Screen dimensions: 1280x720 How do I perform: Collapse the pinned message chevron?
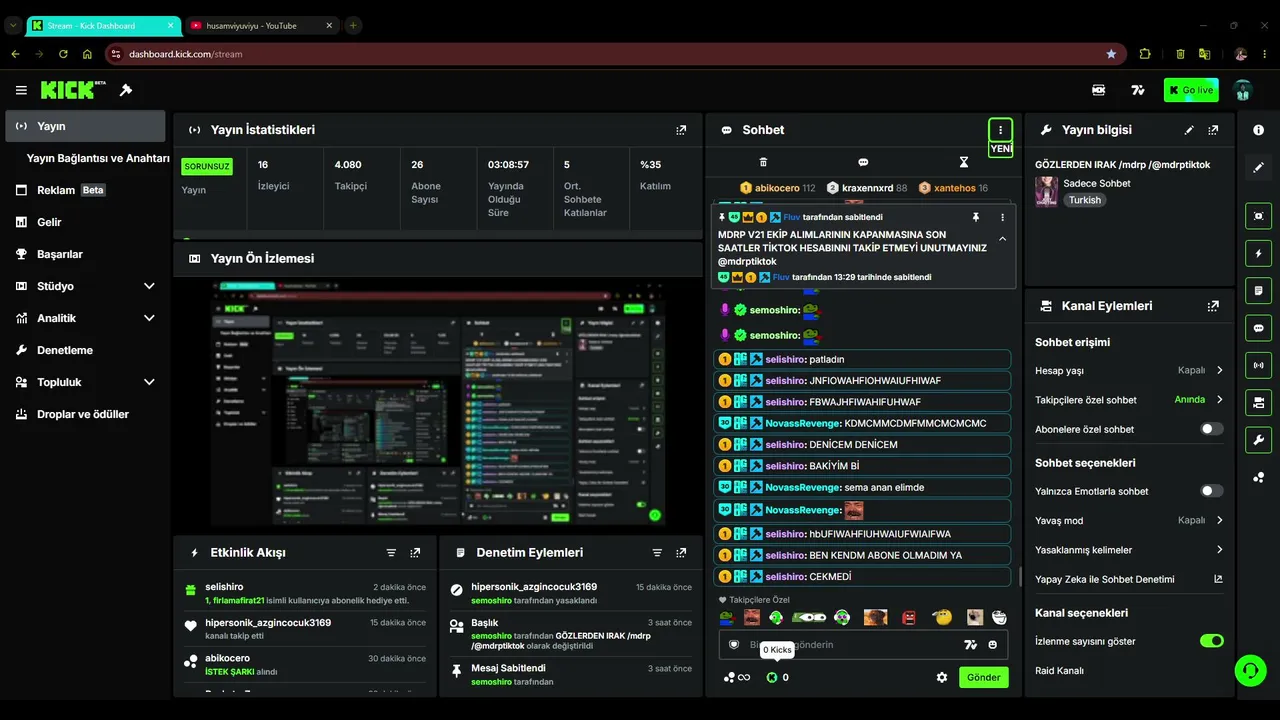click(1002, 239)
